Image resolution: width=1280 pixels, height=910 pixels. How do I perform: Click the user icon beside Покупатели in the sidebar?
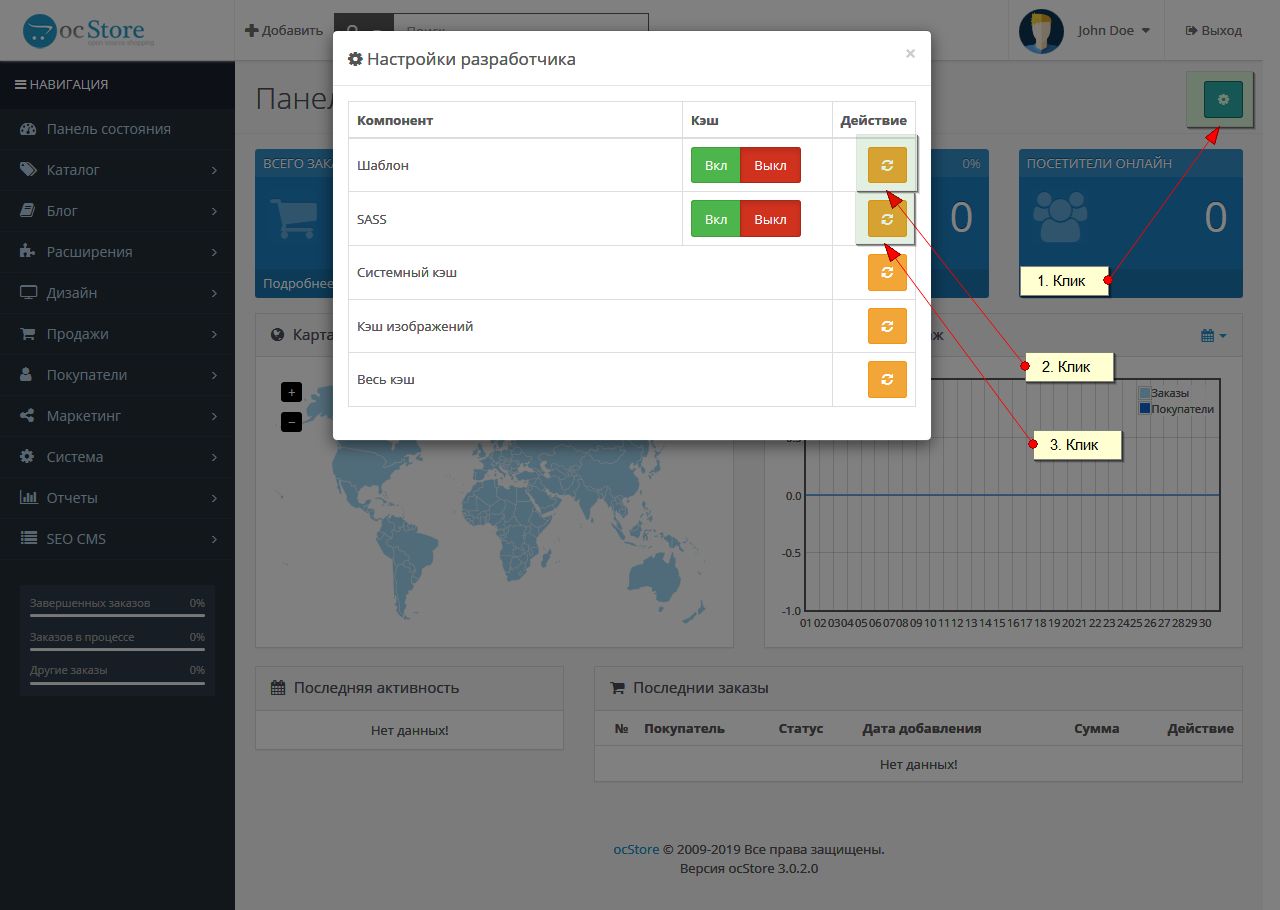click(x=28, y=375)
